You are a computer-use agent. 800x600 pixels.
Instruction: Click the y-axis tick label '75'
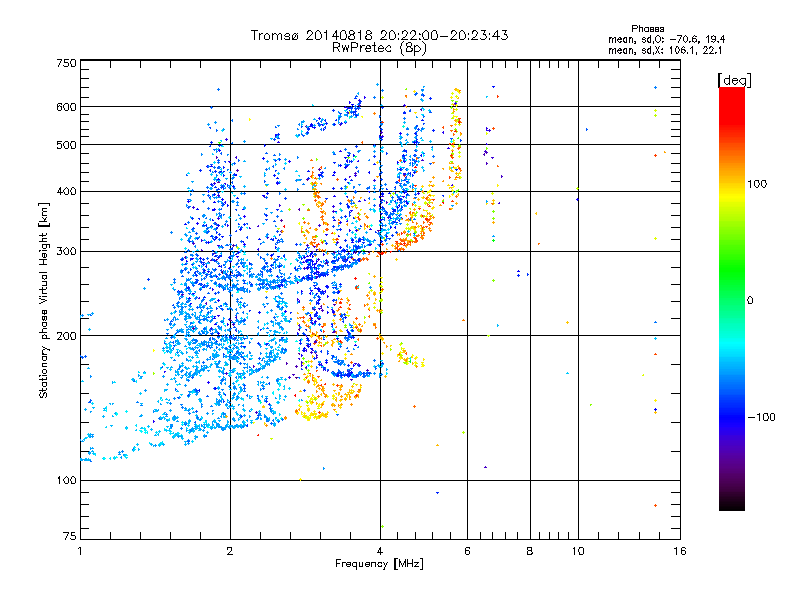tap(69, 536)
